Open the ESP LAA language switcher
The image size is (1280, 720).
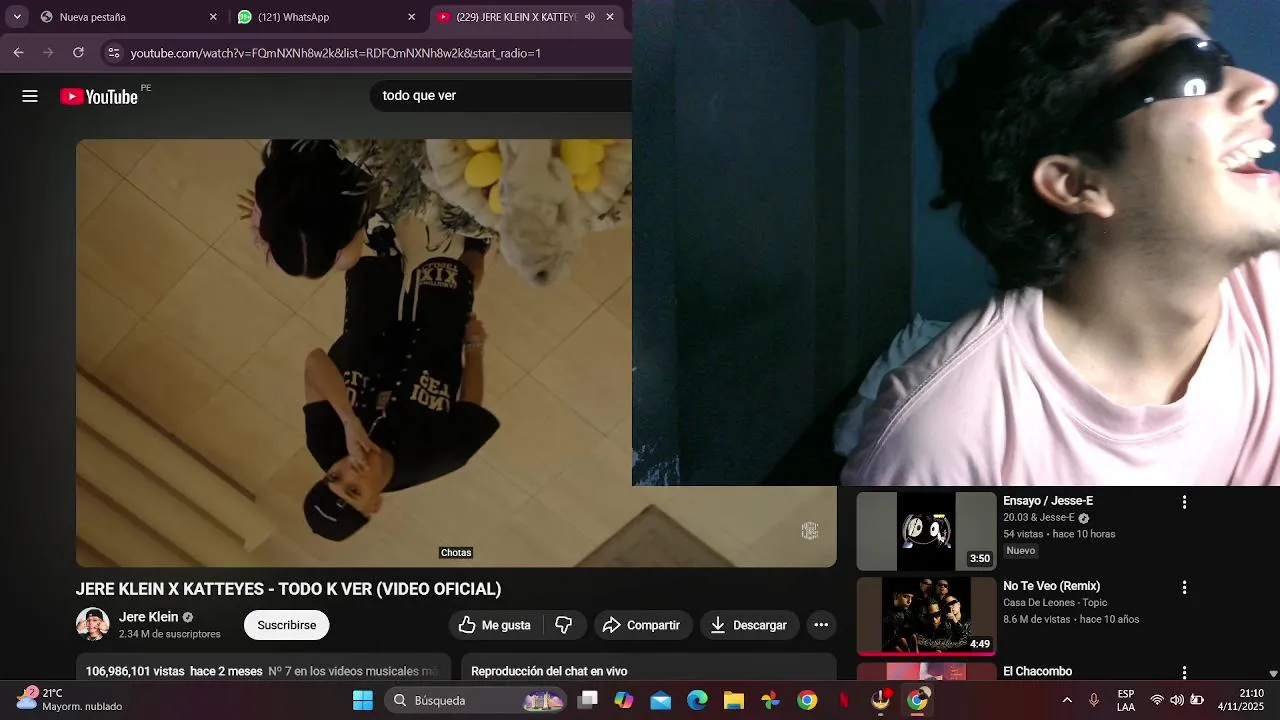coord(1126,700)
